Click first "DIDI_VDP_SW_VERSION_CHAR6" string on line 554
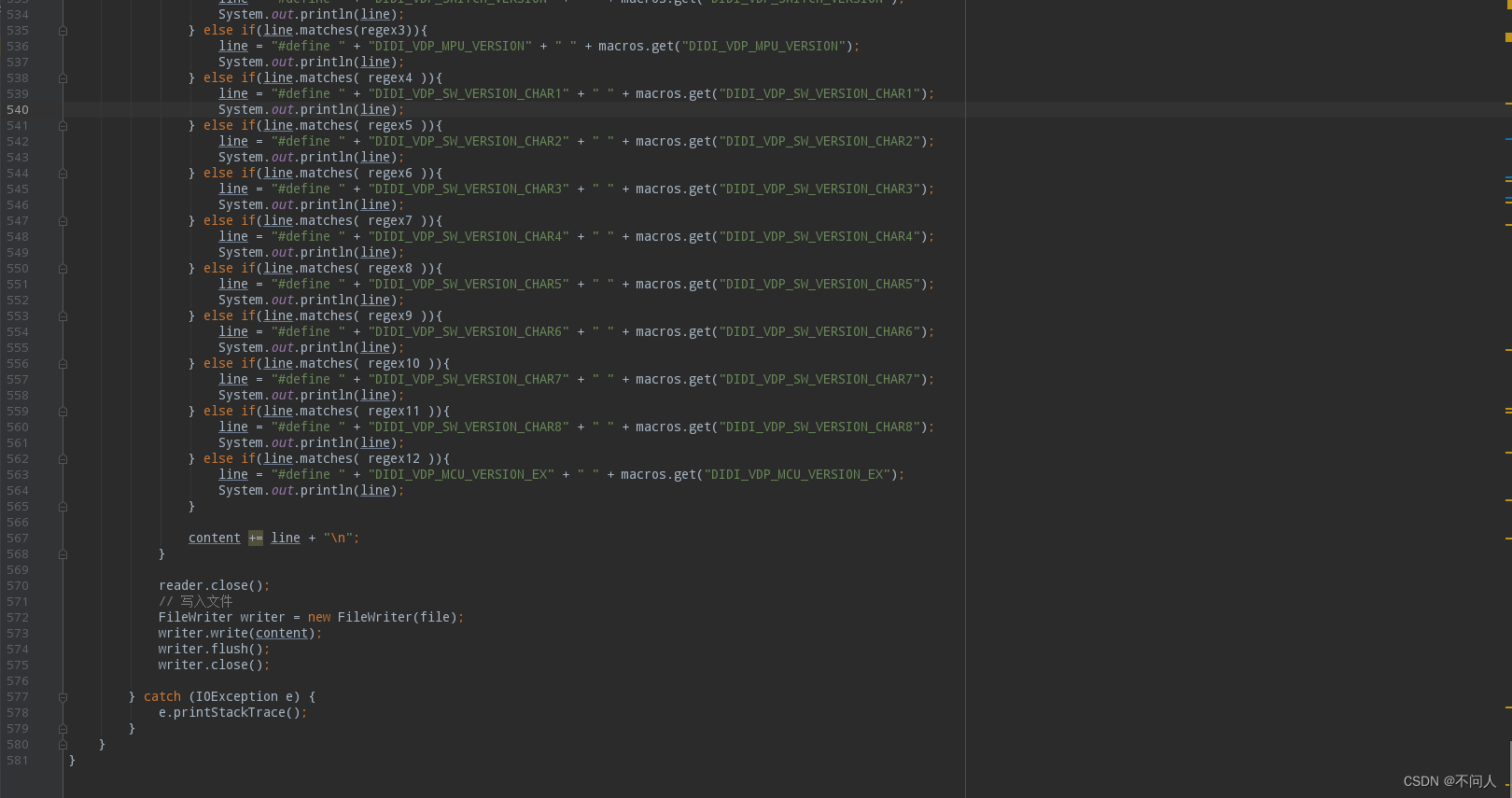The image size is (1512, 798). pos(469,332)
